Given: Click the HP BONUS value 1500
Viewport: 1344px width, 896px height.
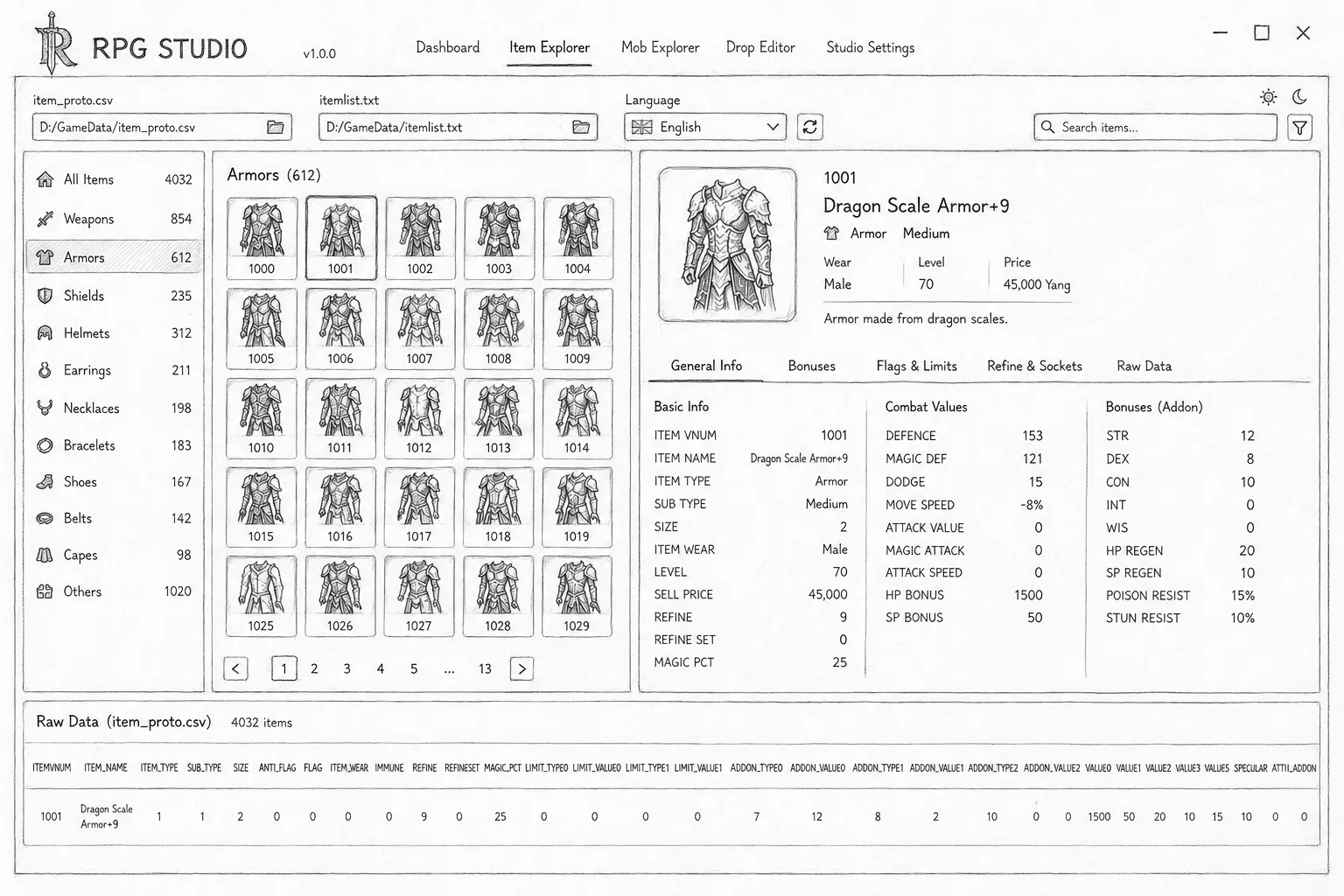Looking at the screenshot, I should click(x=1028, y=595).
